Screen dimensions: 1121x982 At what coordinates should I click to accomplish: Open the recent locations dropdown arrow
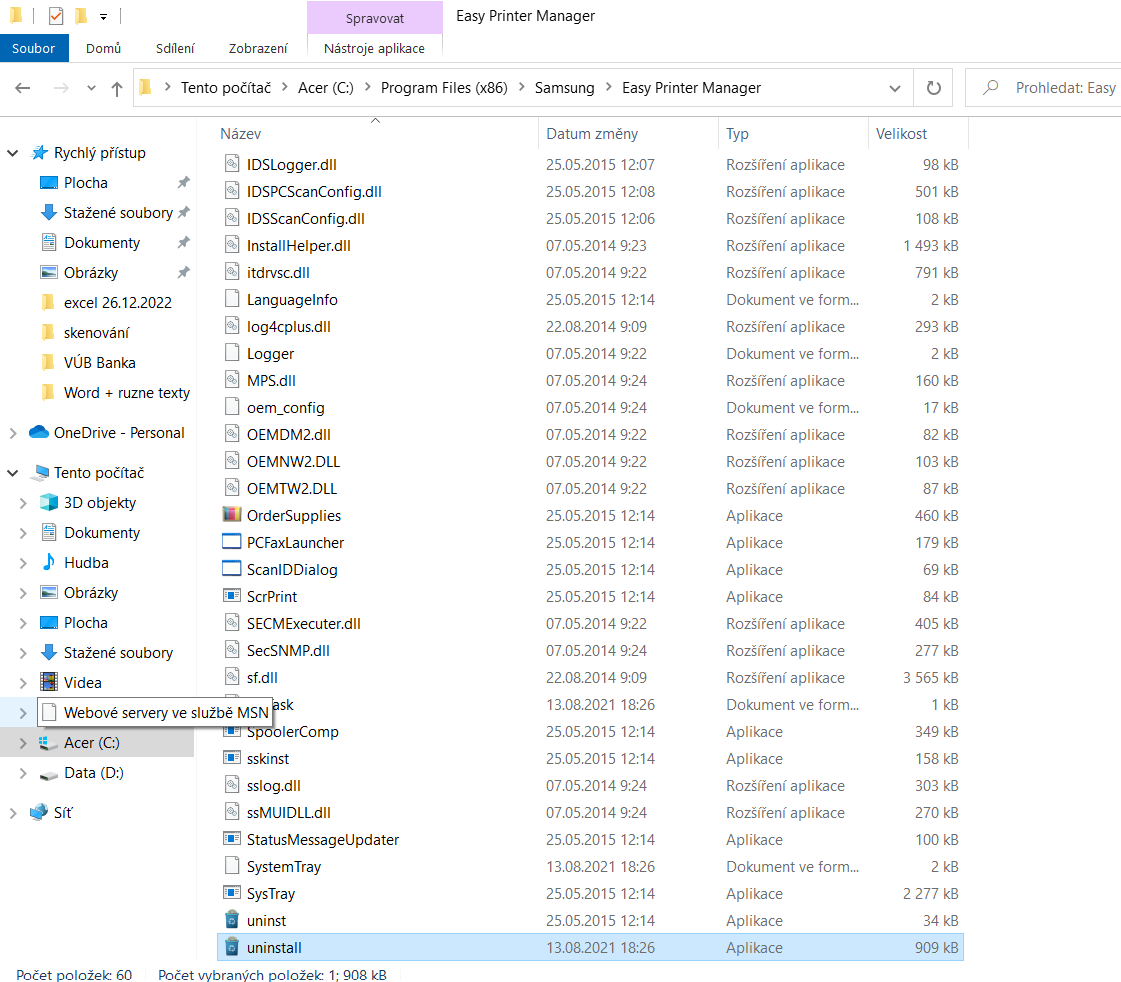pyautogui.click(x=91, y=88)
